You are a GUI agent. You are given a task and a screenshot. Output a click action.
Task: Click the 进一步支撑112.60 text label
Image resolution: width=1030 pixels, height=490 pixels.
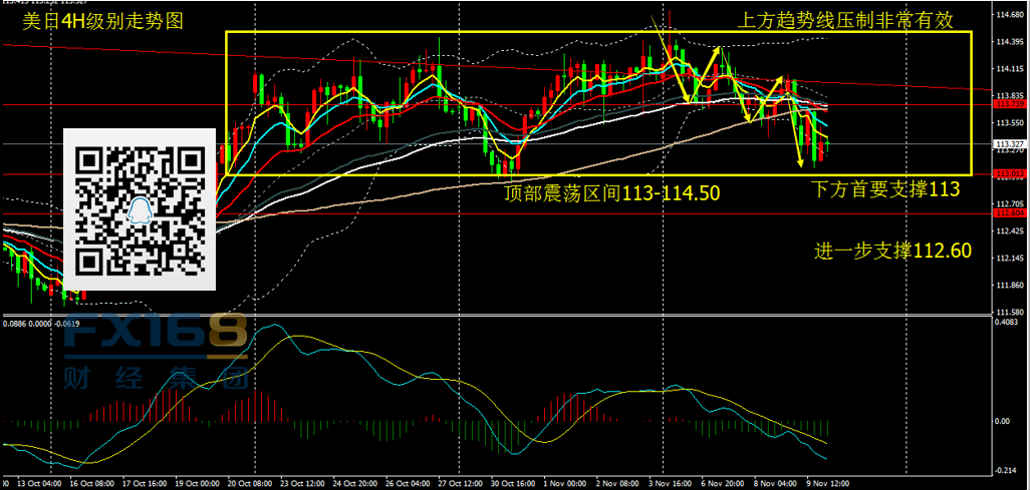tap(891, 251)
